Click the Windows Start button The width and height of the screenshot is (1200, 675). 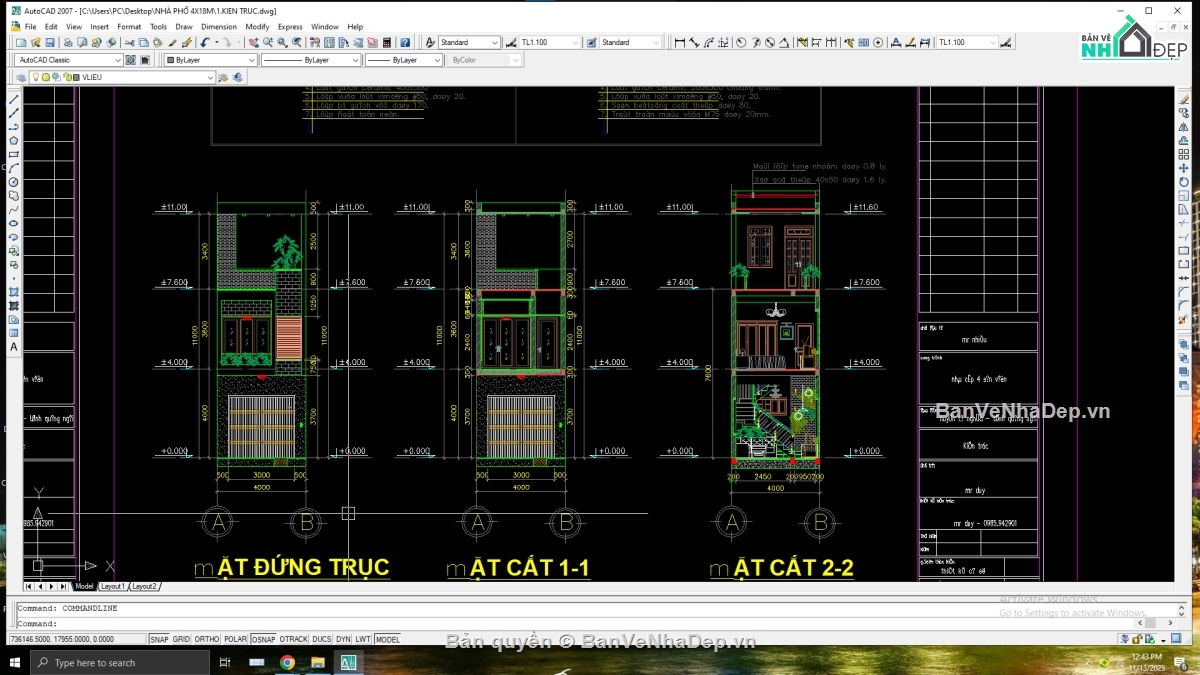pyautogui.click(x=15, y=662)
